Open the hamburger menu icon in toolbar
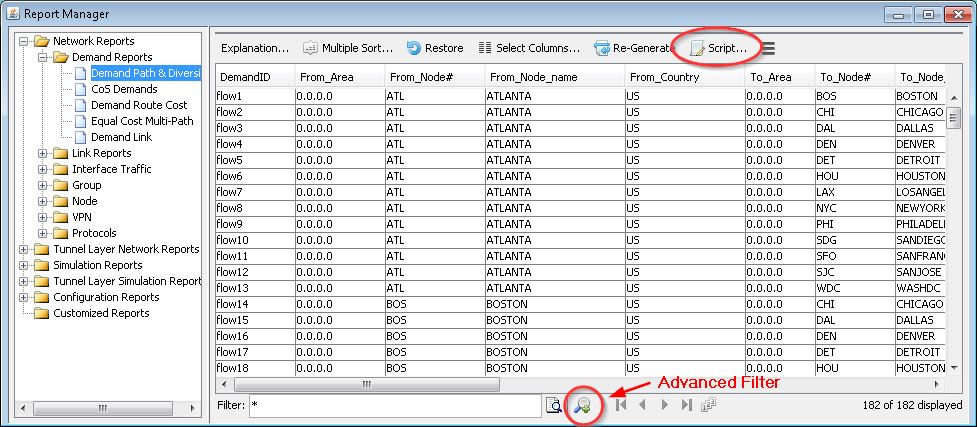Viewport: 977px width, 427px height. (768, 48)
